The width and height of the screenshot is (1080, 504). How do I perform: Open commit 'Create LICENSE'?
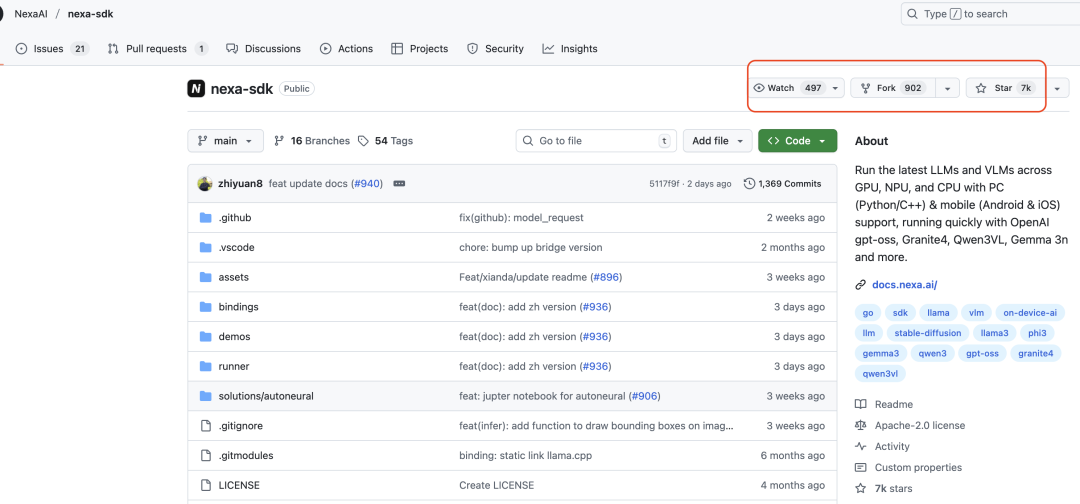pos(497,485)
